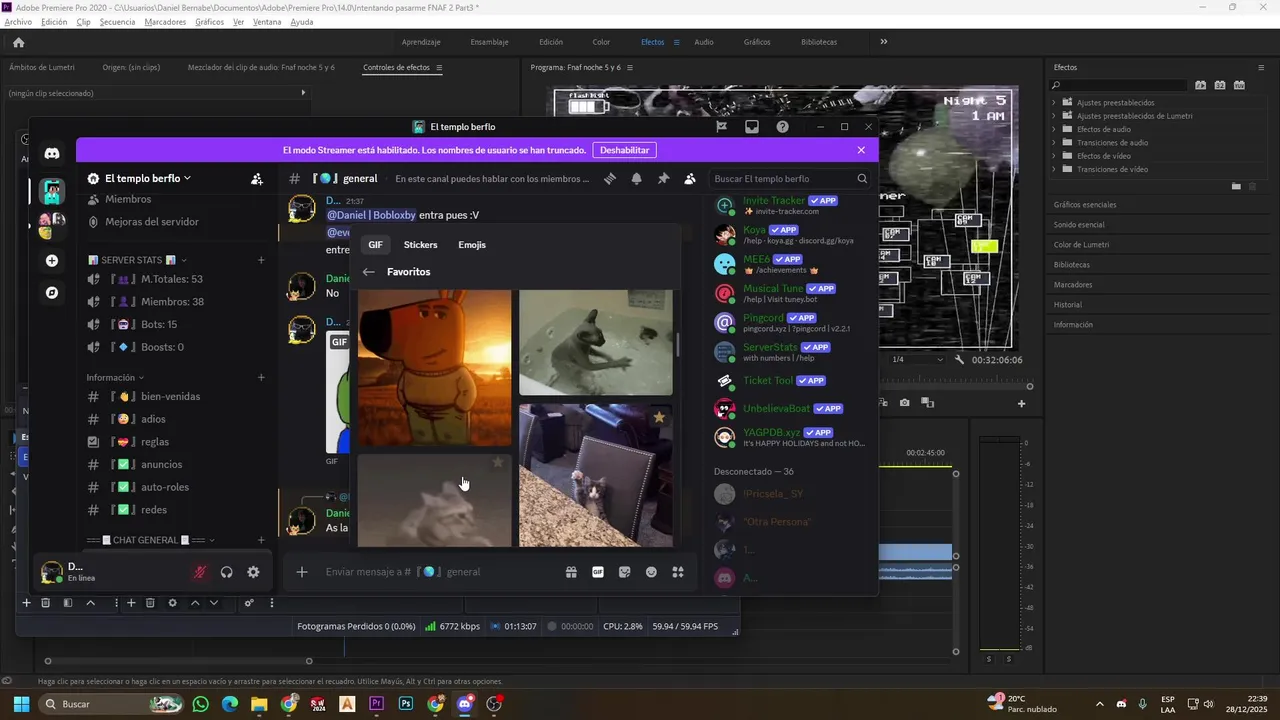Open Premiere program monitor wrench settings
The height and width of the screenshot is (720, 1280).
point(960,359)
